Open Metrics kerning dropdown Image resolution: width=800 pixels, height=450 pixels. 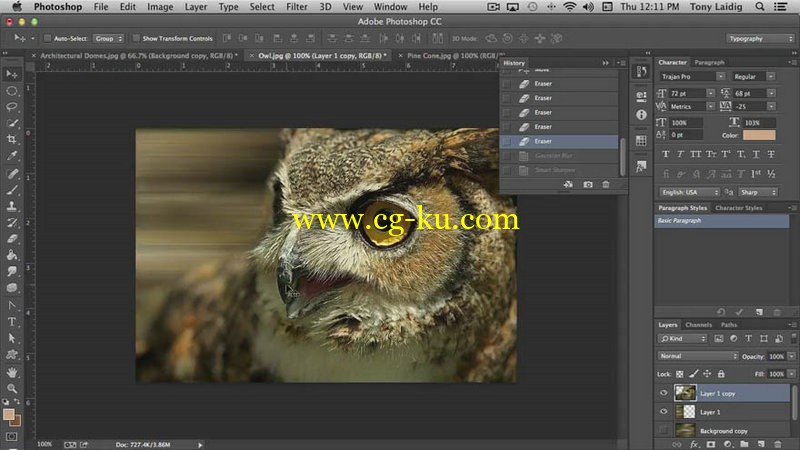tap(710, 106)
